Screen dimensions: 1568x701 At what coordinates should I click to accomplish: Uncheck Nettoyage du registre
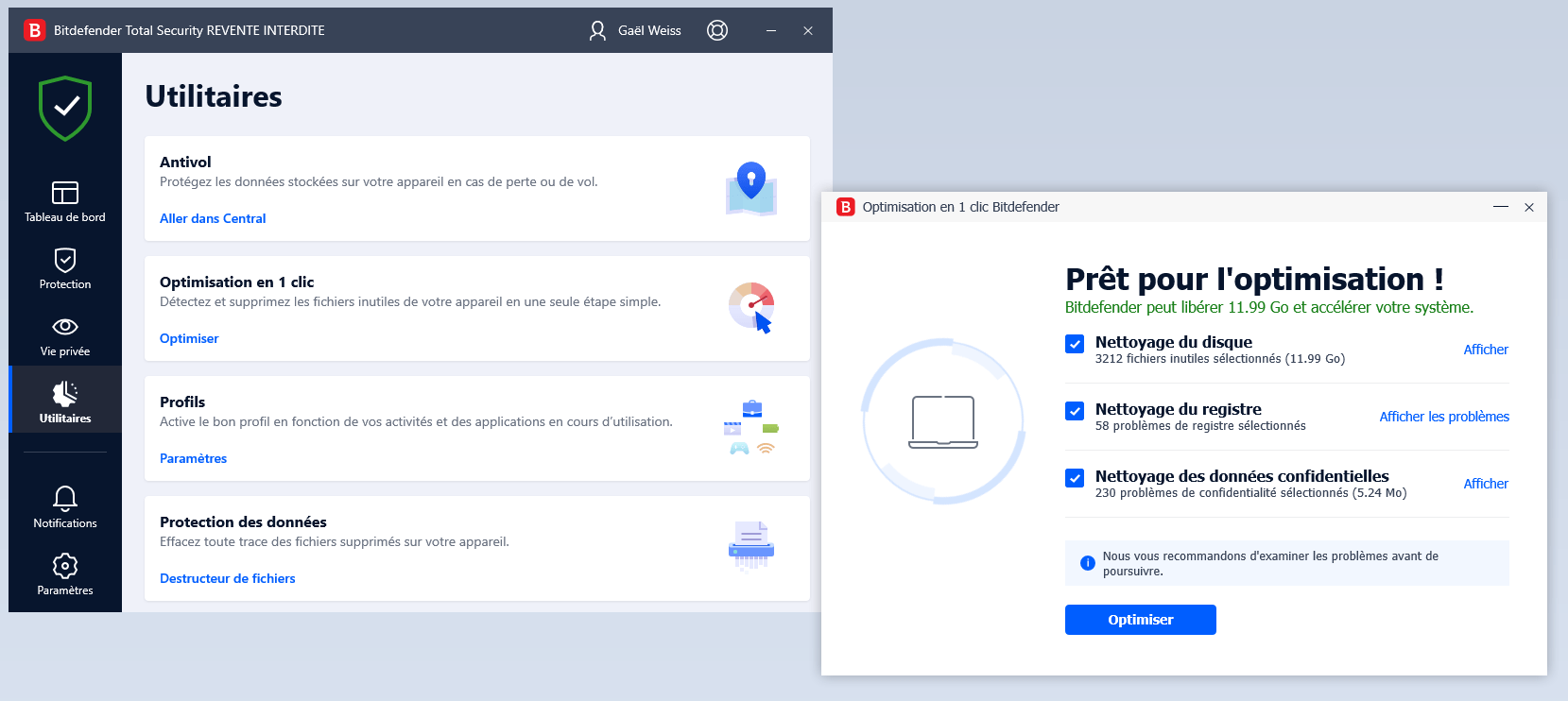click(x=1075, y=411)
